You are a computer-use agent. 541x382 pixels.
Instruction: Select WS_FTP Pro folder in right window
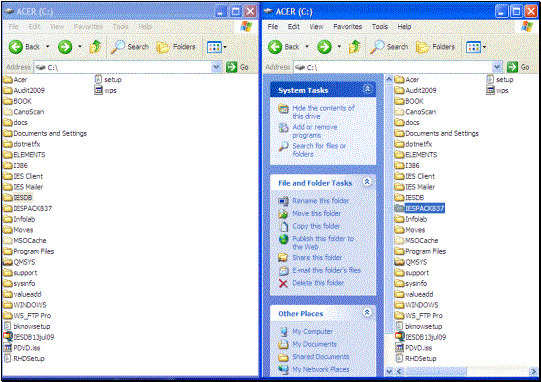coord(419,316)
